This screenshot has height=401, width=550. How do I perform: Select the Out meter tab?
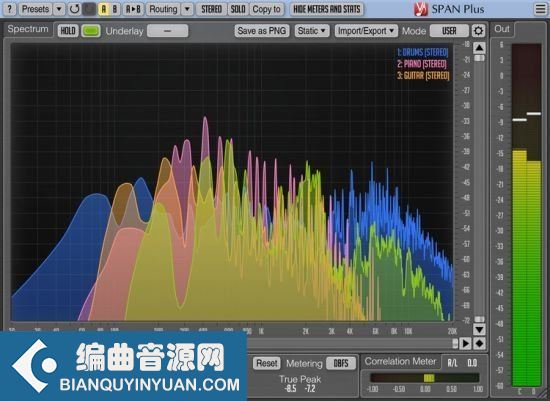[x=502, y=29]
